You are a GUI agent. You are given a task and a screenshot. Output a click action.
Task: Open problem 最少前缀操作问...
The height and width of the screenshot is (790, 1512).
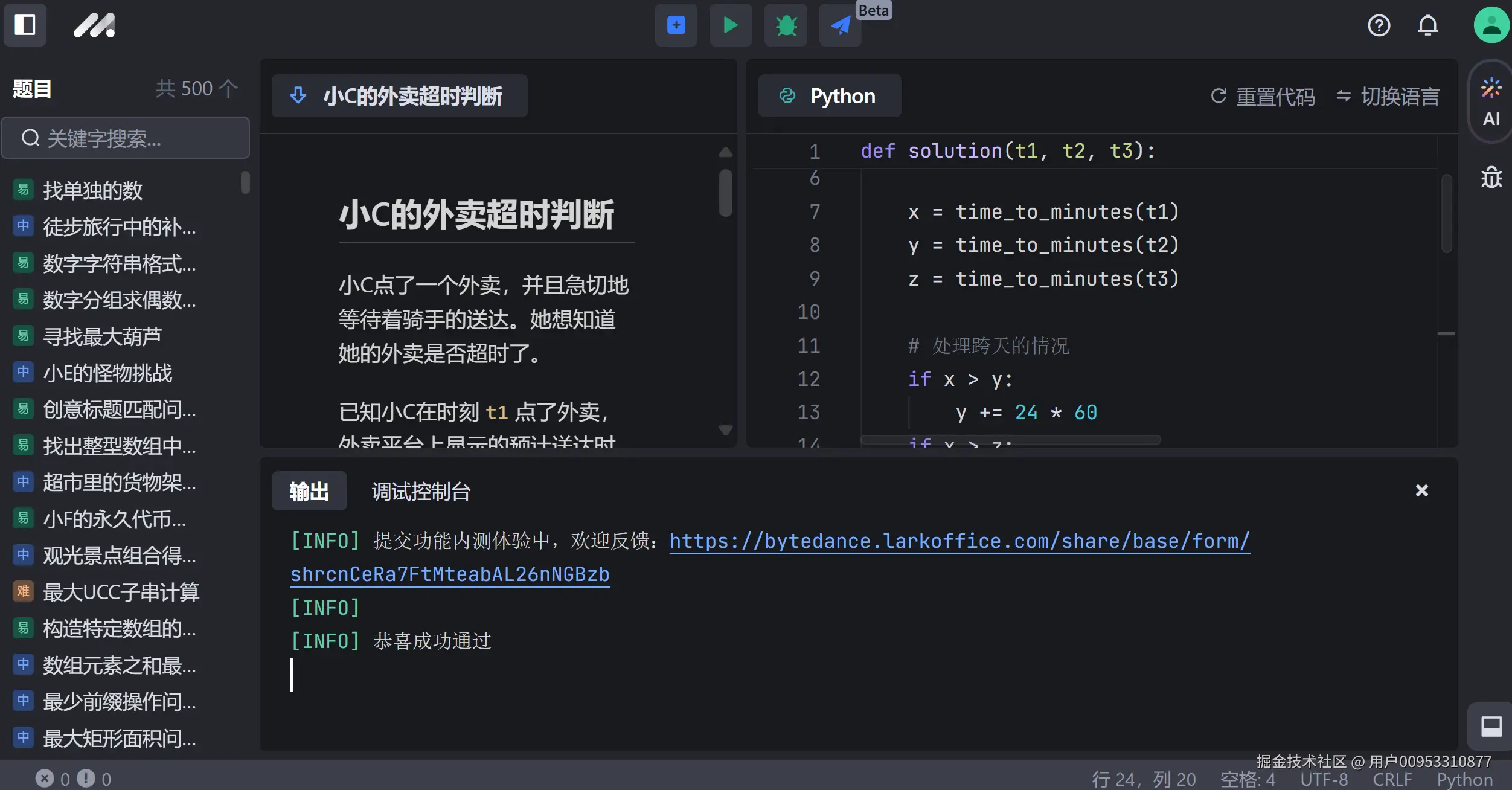coord(119,701)
